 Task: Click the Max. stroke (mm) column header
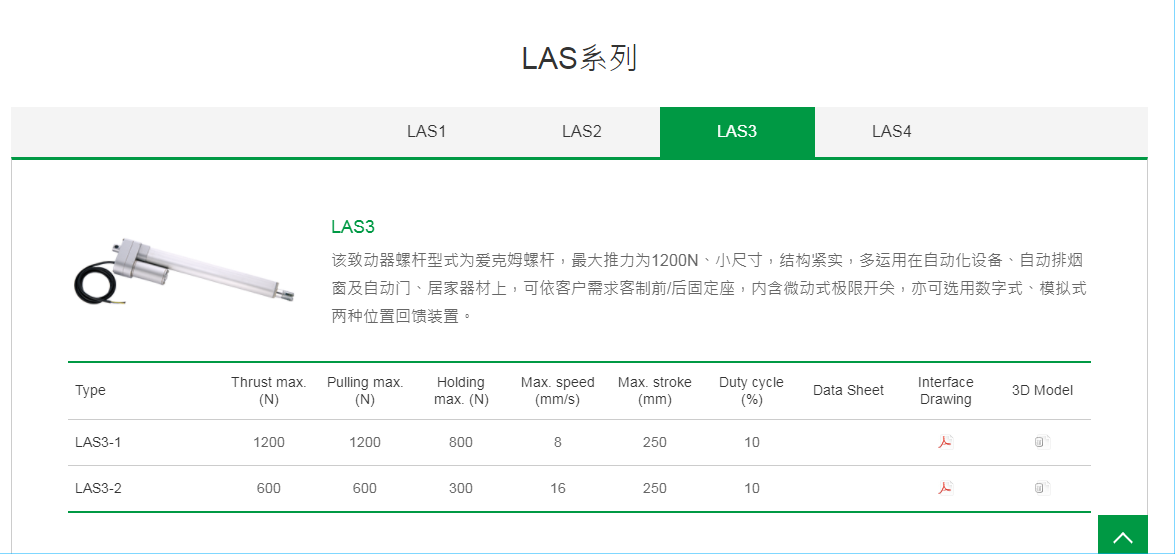(655, 391)
